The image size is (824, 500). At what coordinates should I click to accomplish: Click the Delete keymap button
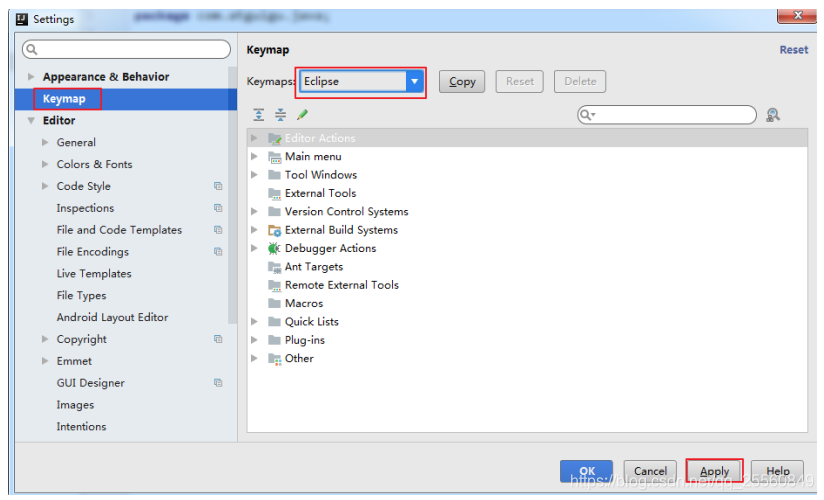pyautogui.click(x=580, y=81)
